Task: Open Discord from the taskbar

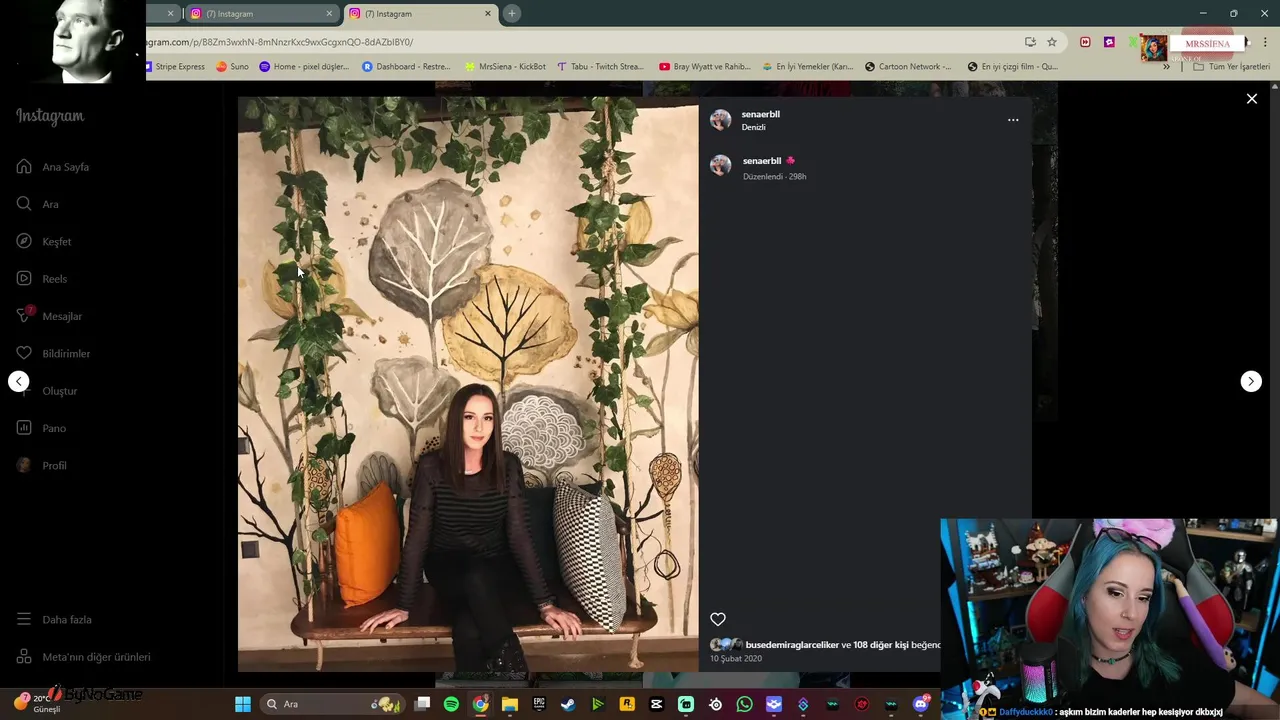Action: tap(921, 704)
